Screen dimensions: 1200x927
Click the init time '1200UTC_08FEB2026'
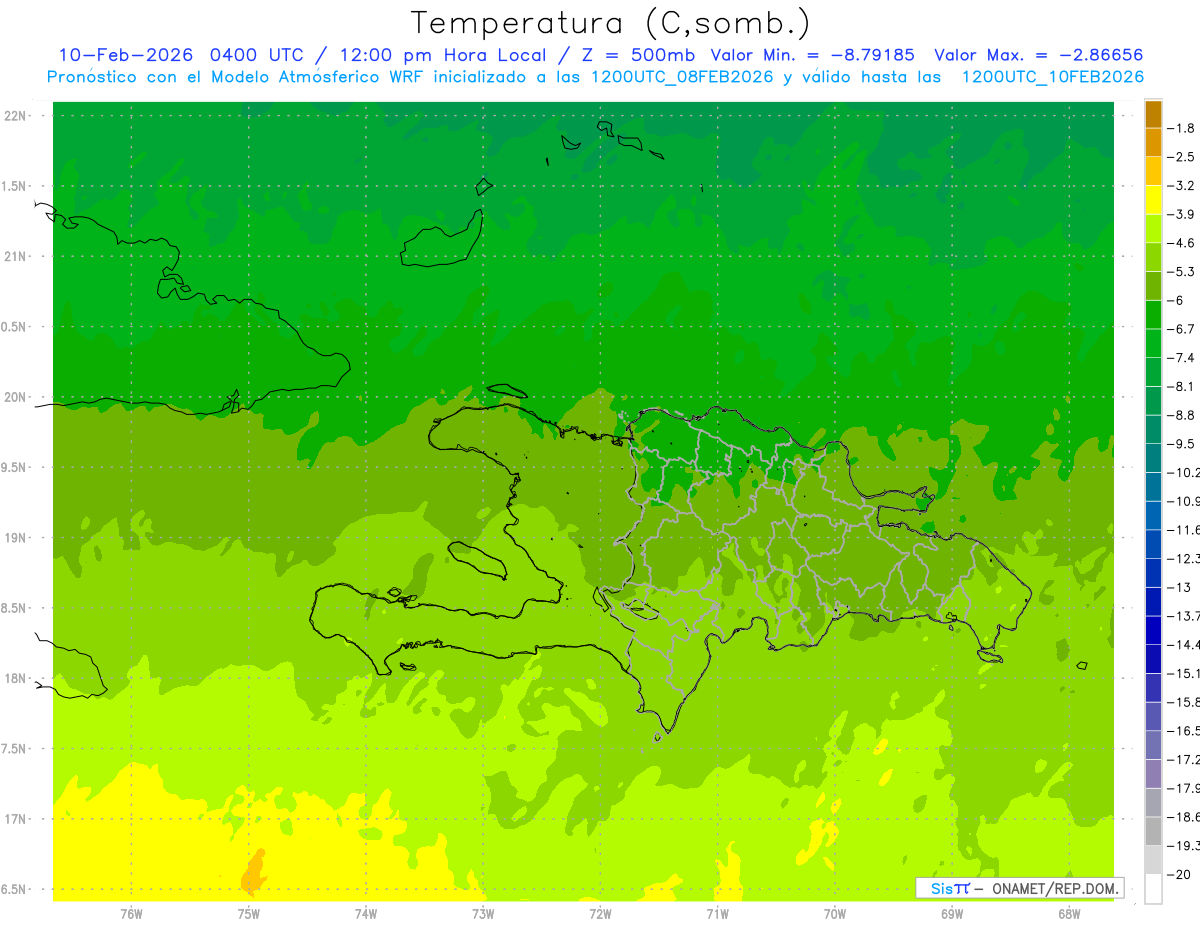tap(682, 77)
